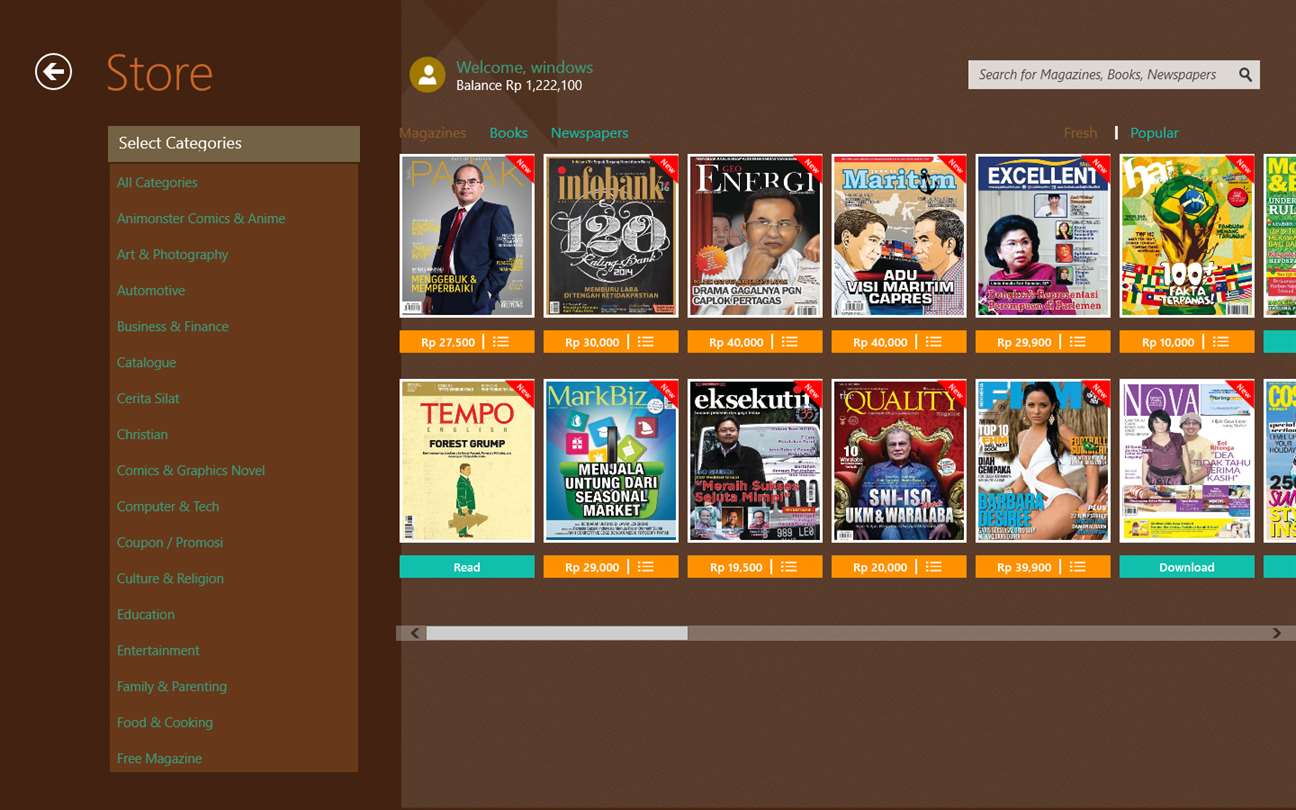Open the Infobank magazine cover

611,236
